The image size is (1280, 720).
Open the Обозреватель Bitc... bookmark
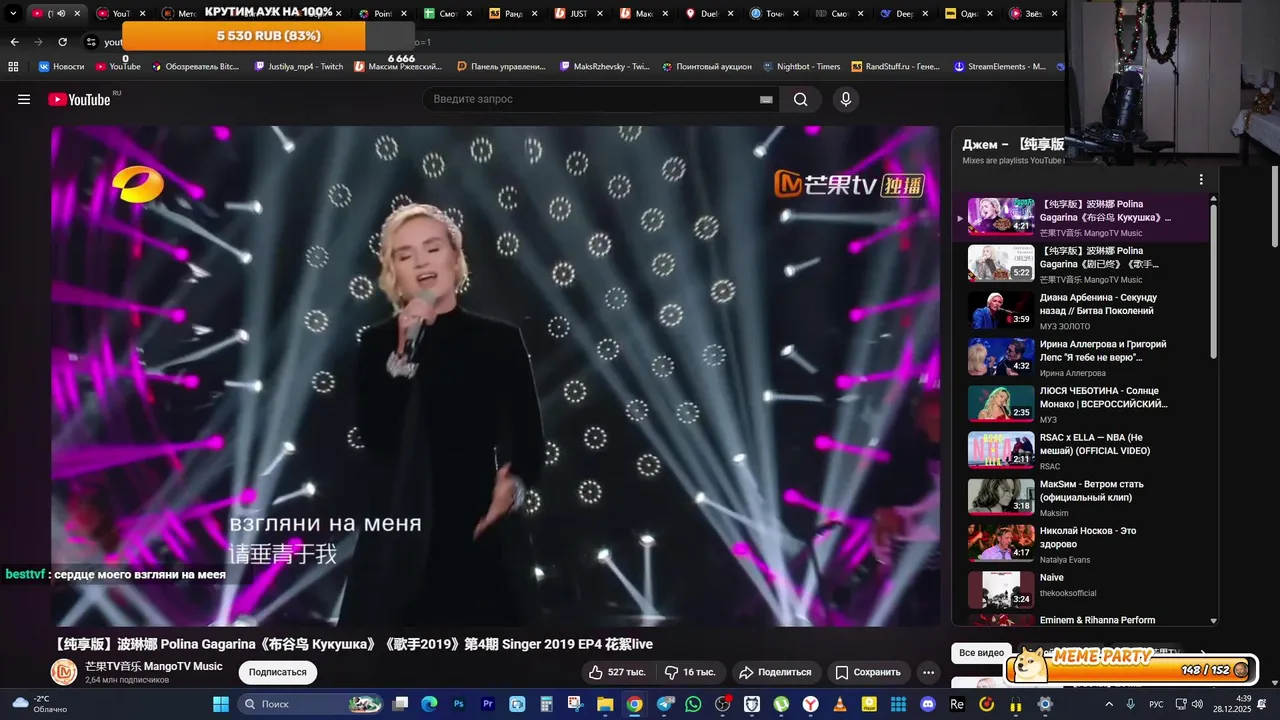tap(195, 67)
